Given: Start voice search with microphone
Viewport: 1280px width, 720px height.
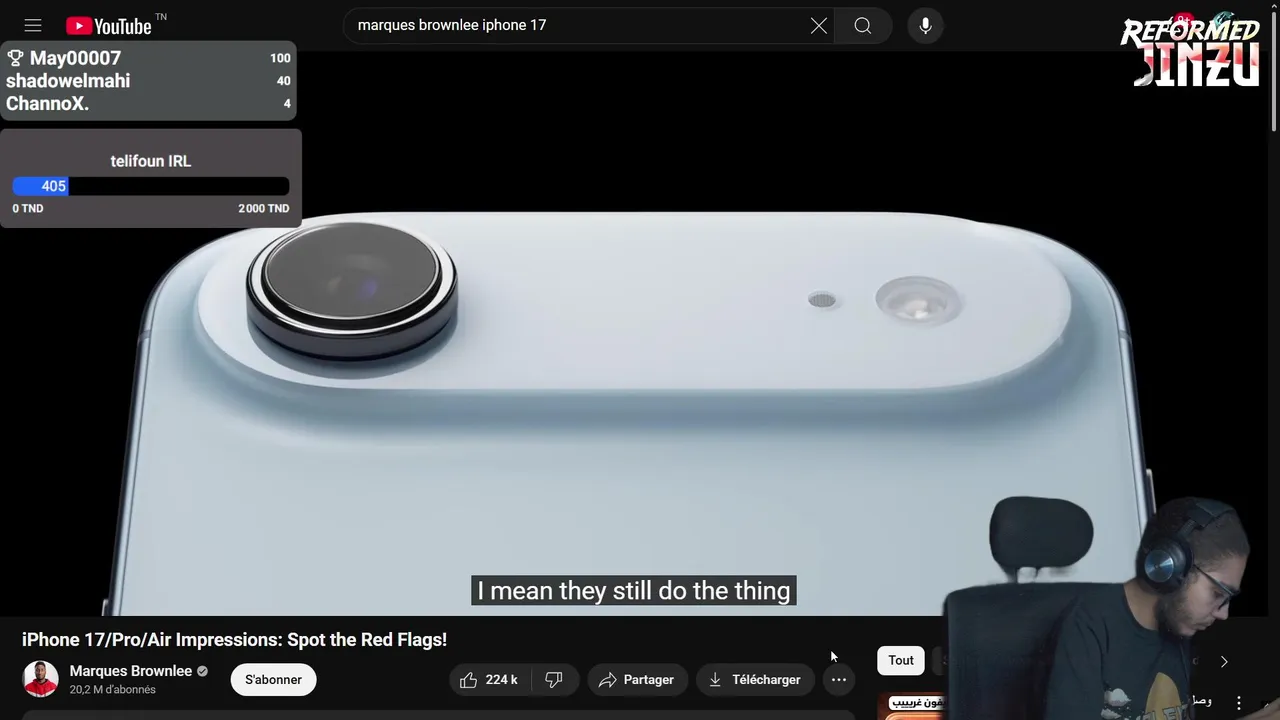Looking at the screenshot, I should tap(926, 26).
